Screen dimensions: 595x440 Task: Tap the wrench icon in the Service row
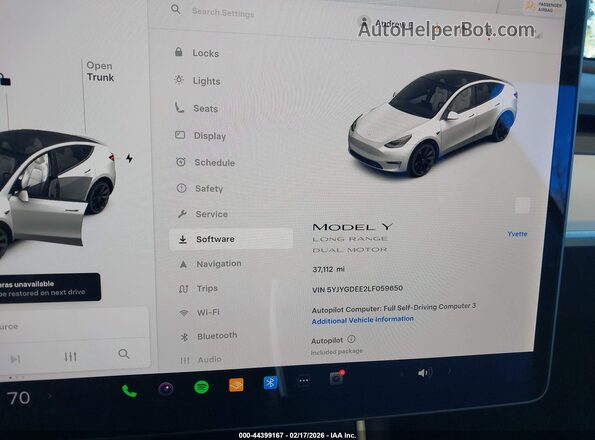pyautogui.click(x=182, y=214)
